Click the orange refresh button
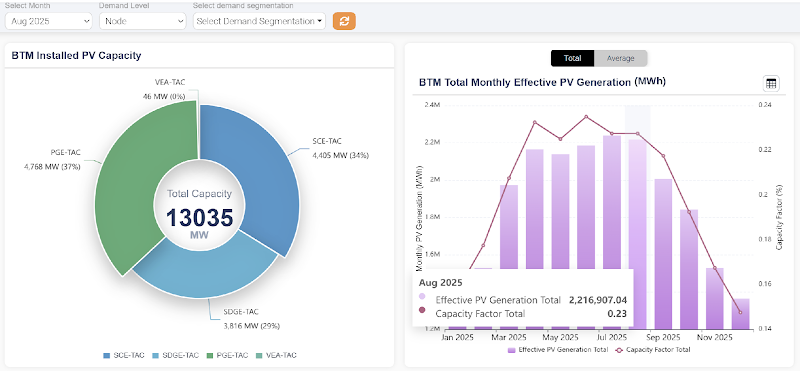800x371 pixels. coord(344,21)
